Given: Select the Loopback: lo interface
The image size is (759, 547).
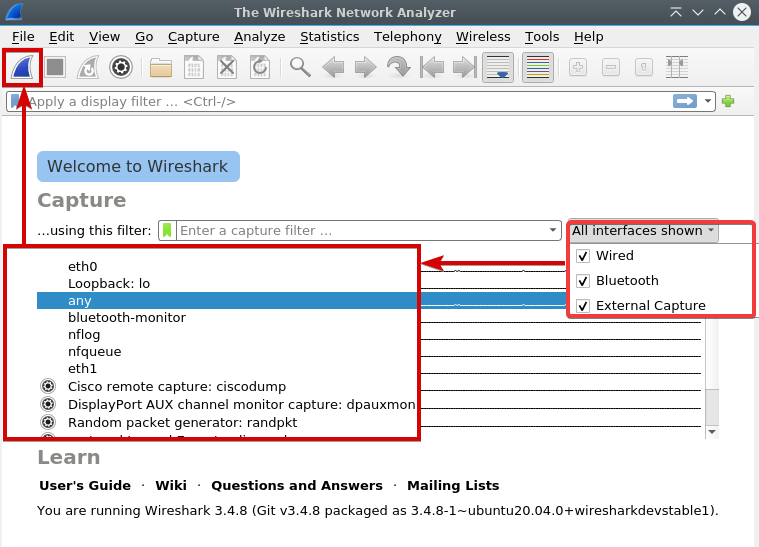Looking at the screenshot, I should 109,284.
